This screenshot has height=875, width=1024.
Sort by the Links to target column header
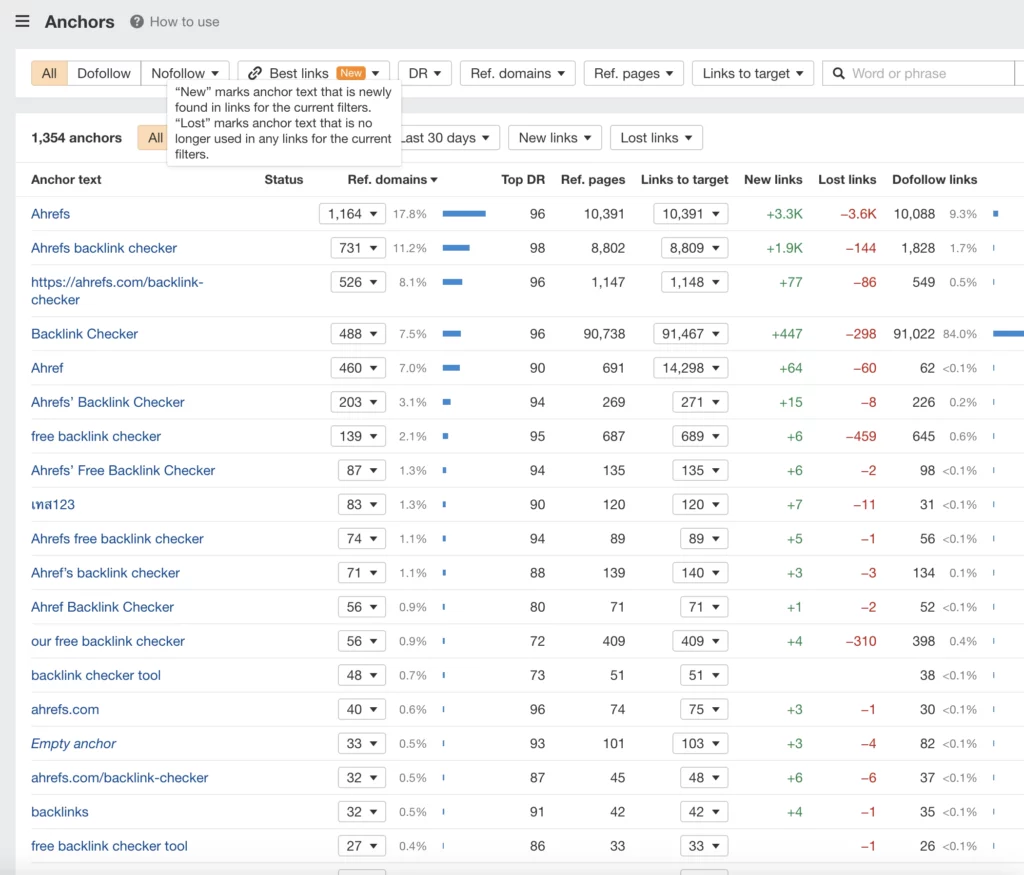(684, 180)
